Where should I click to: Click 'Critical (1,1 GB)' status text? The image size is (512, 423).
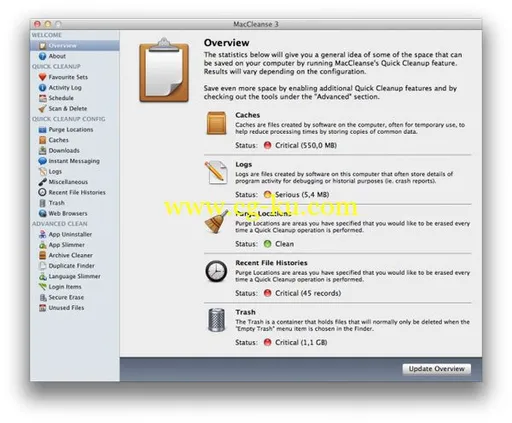click(301, 342)
